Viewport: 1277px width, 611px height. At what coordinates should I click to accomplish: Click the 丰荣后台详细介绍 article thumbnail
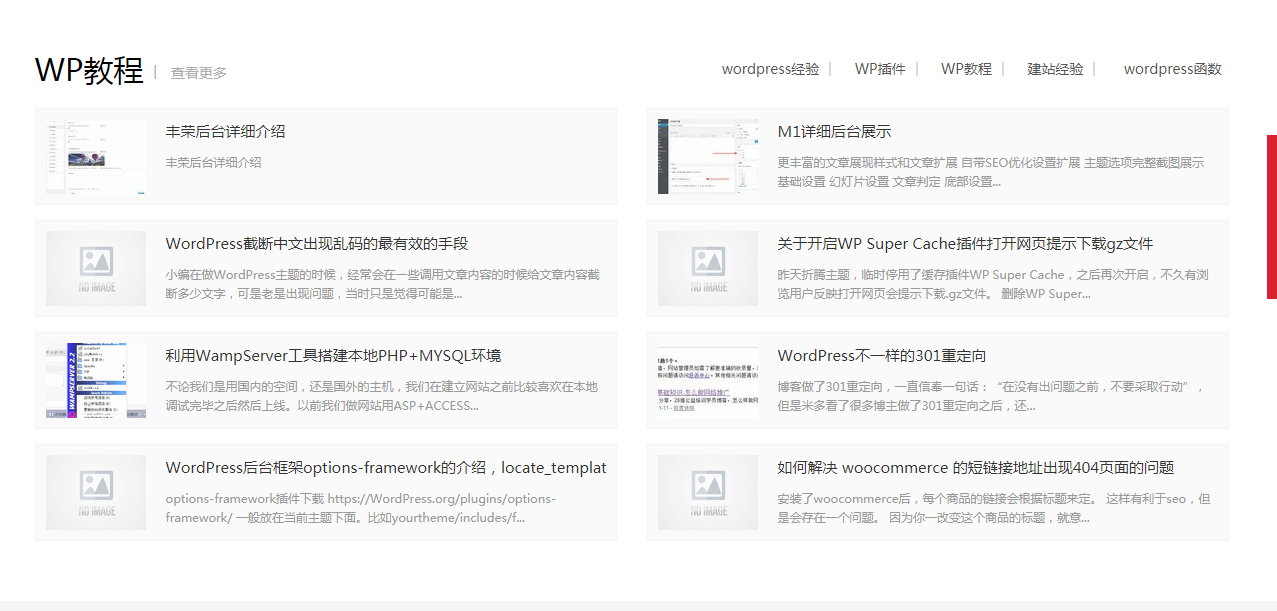click(95, 156)
